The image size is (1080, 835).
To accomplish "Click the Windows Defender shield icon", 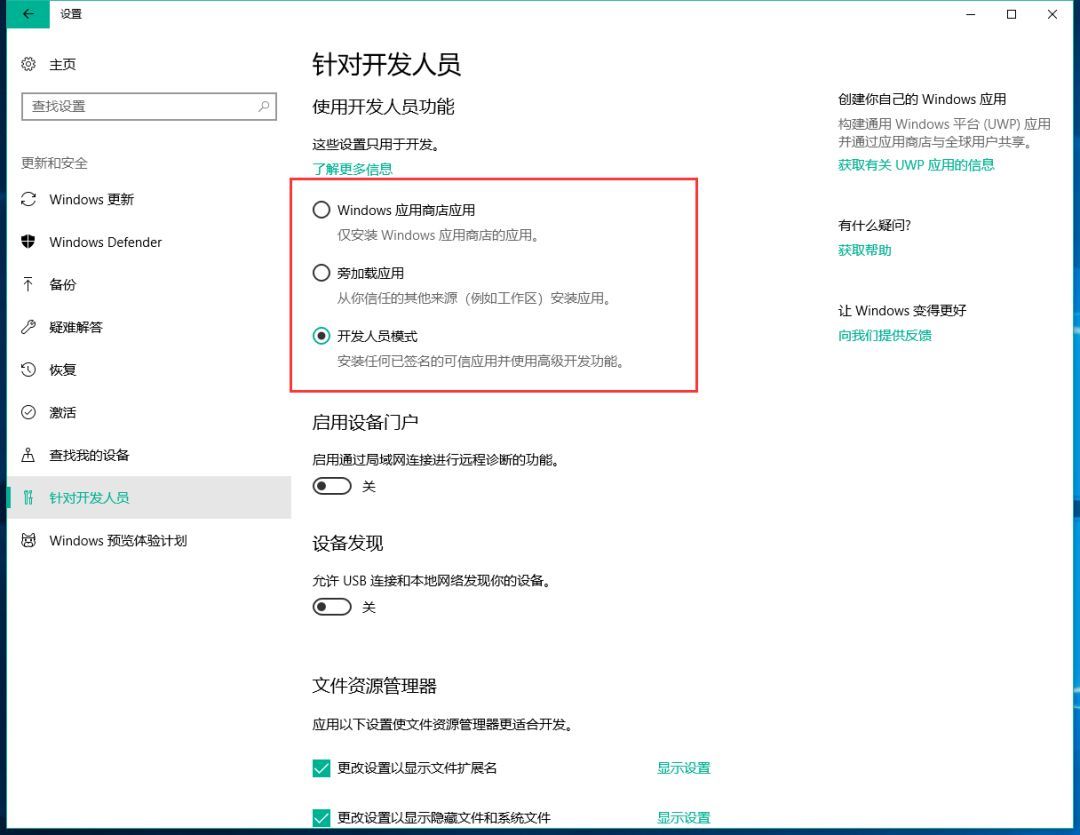I will pos(30,242).
